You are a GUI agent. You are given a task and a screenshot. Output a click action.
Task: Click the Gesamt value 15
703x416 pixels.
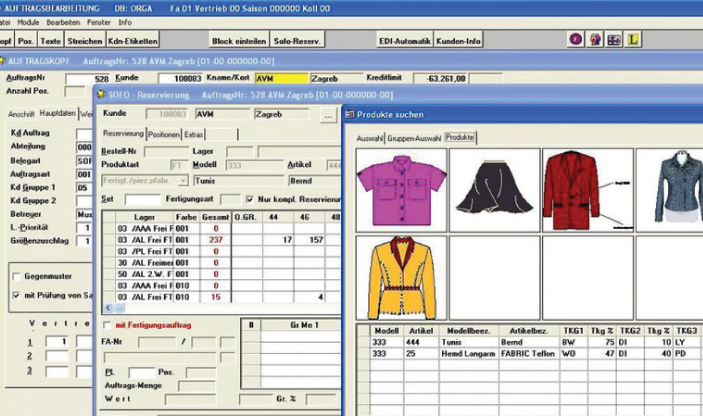click(x=216, y=297)
